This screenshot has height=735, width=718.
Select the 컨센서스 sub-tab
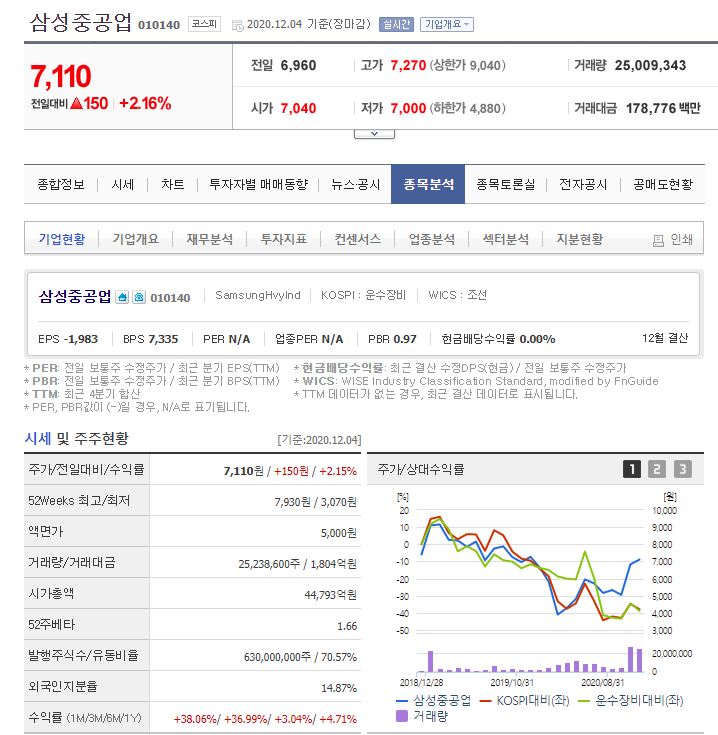tap(358, 239)
